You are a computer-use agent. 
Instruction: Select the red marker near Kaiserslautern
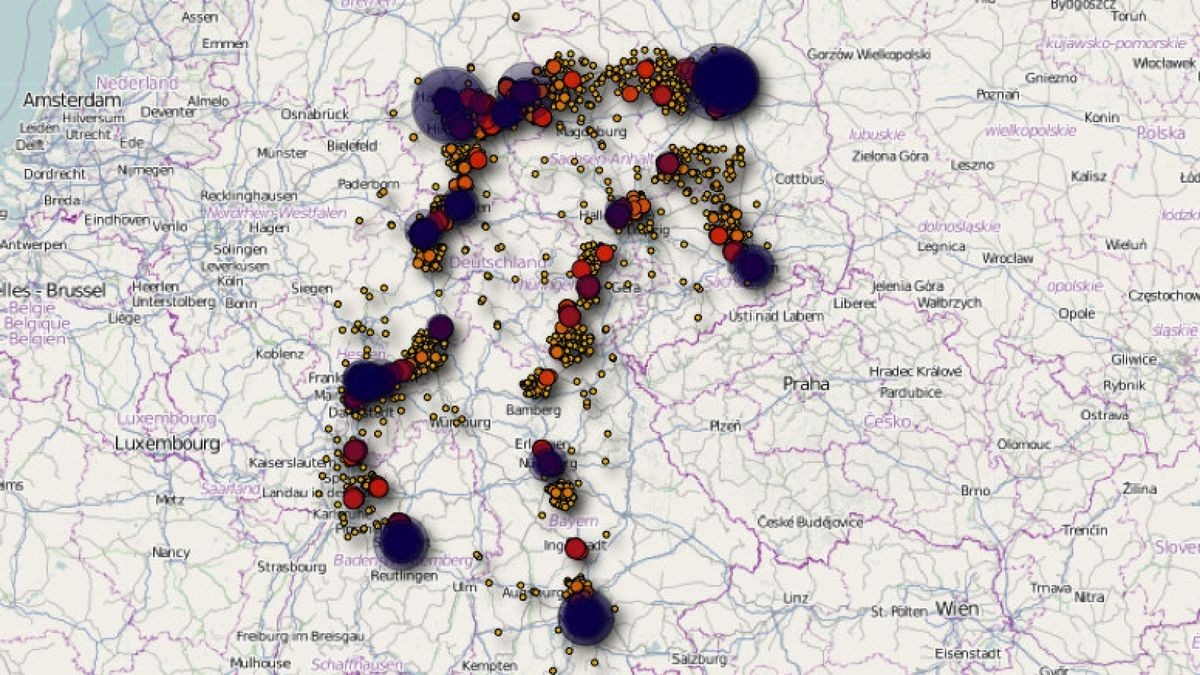pyautogui.click(x=354, y=450)
